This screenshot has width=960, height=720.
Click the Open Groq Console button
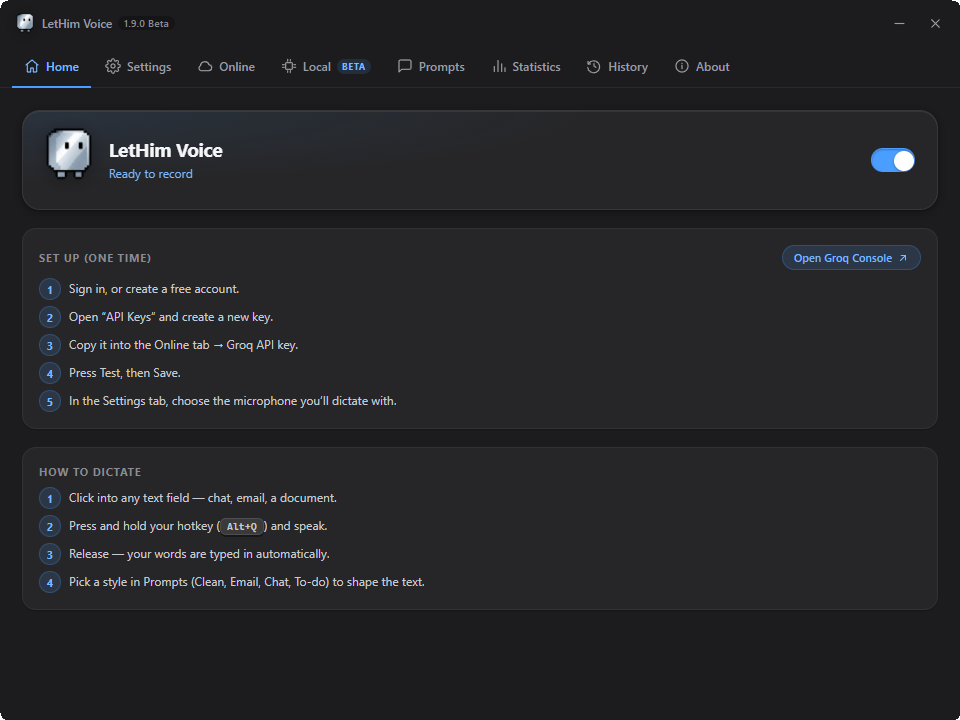click(x=851, y=258)
